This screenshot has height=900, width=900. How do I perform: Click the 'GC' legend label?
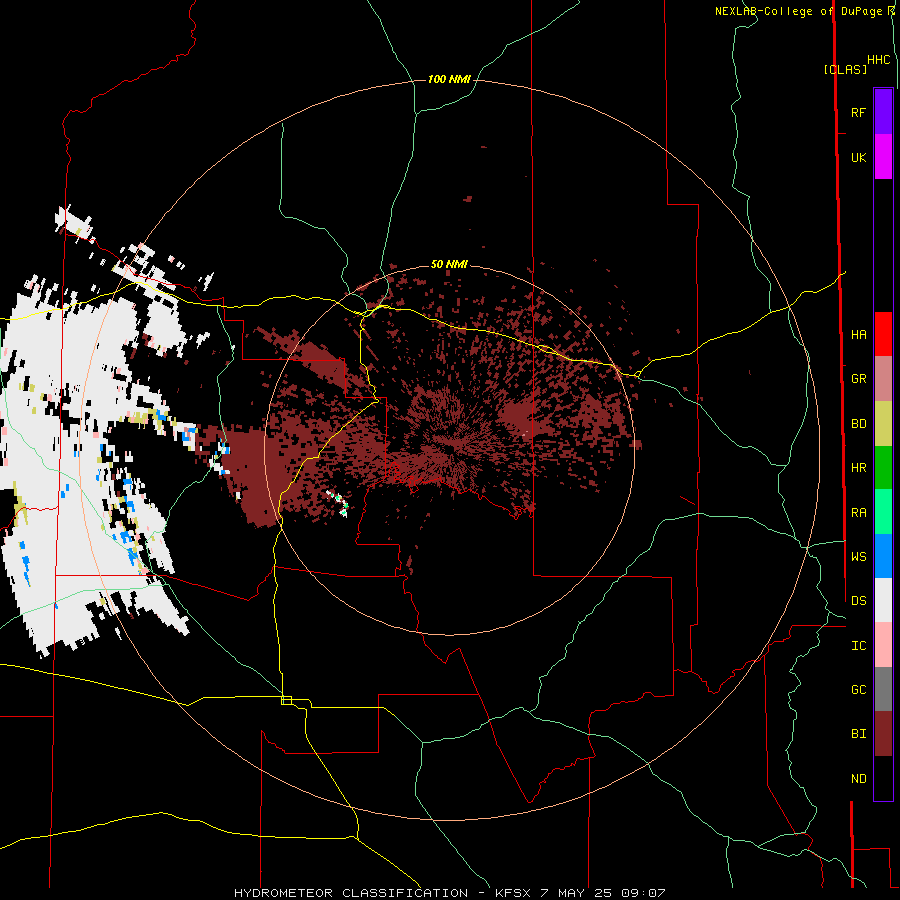858,689
